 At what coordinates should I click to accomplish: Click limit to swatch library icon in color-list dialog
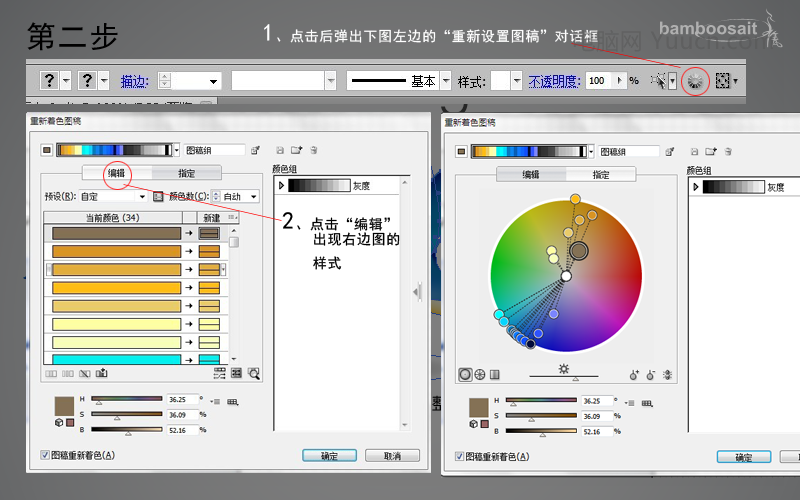click(x=233, y=402)
